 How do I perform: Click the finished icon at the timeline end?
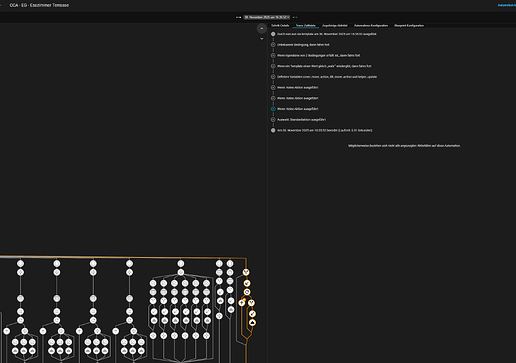coord(273,130)
